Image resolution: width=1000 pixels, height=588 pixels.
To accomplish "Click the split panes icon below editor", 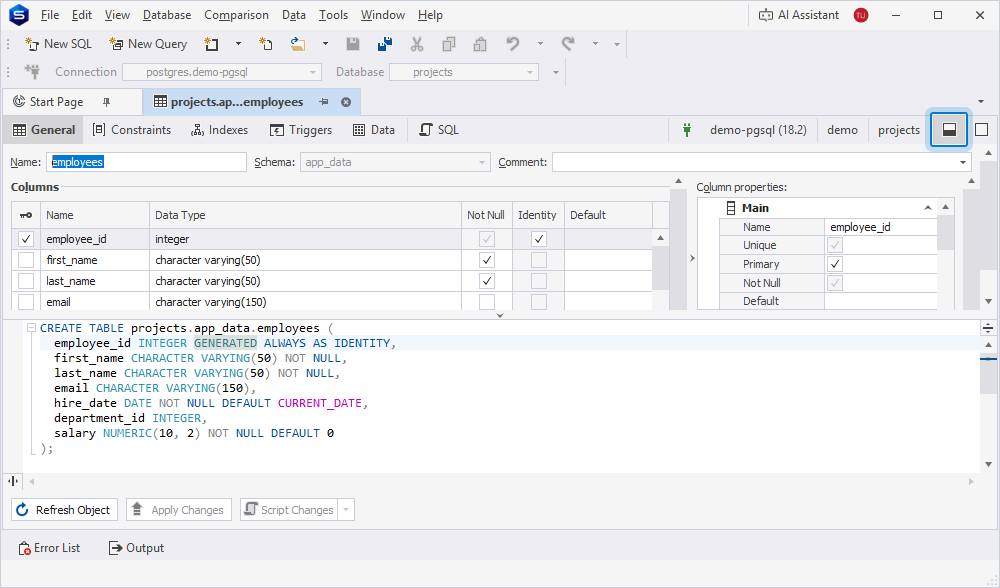I will pyautogui.click(x=13, y=481).
